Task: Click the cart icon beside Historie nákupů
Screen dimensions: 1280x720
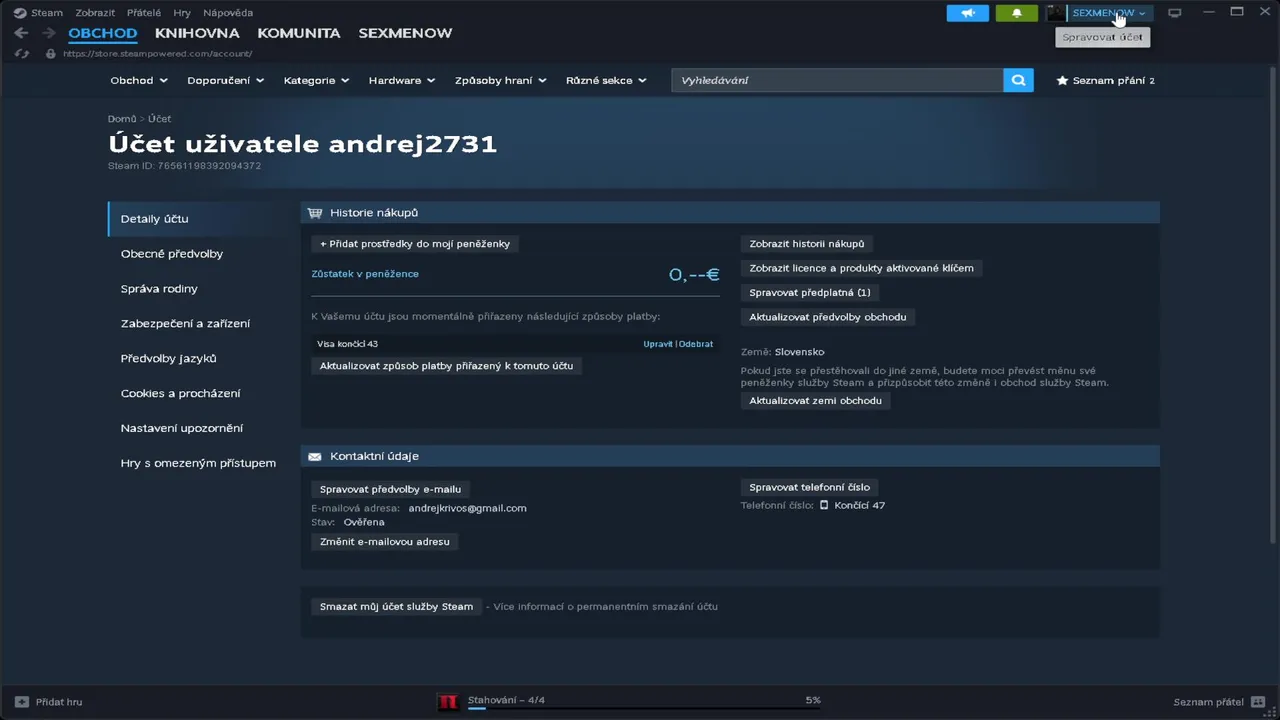Action: click(315, 213)
